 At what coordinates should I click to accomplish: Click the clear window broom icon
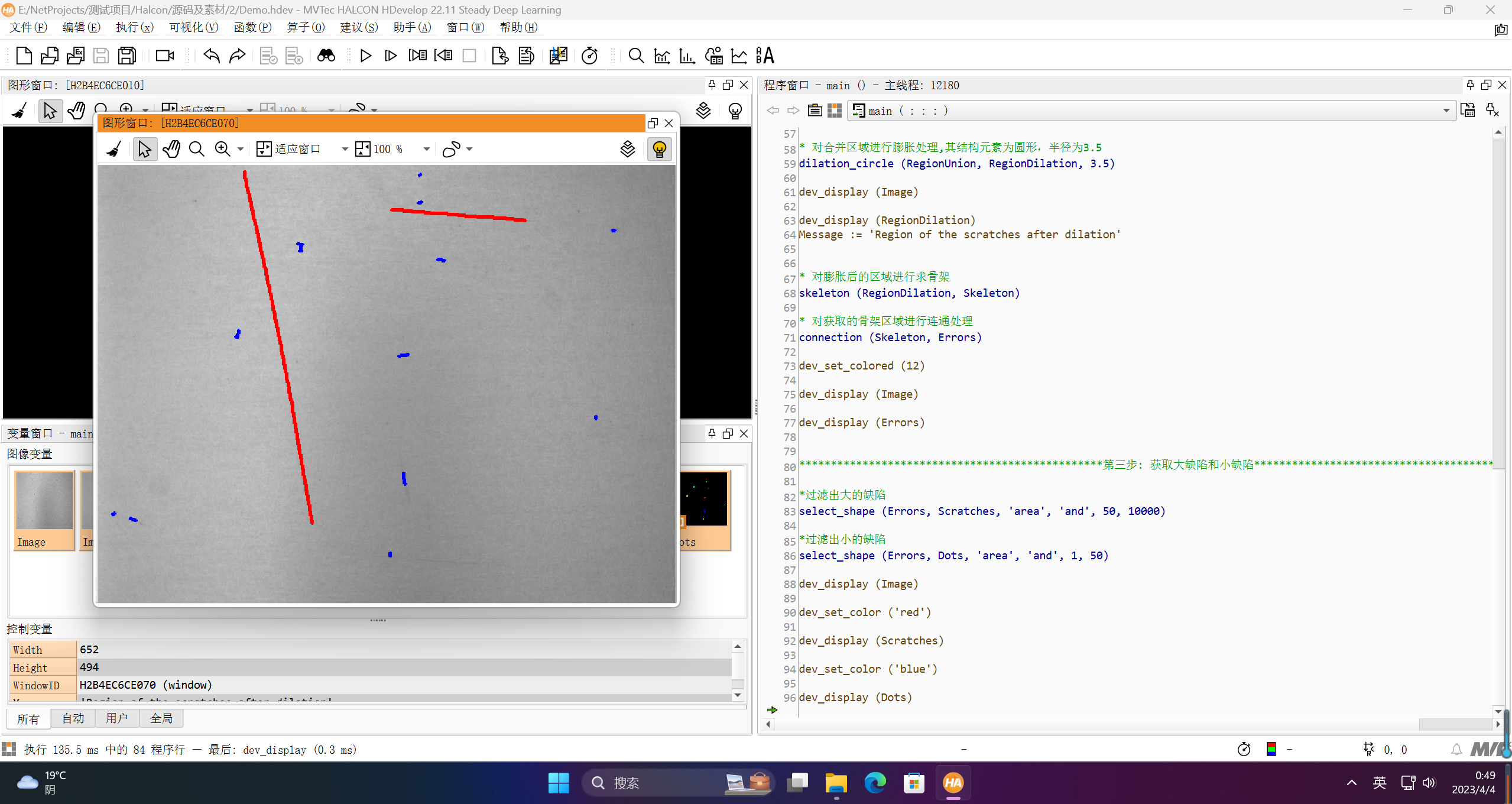click(x=114, y=149)
